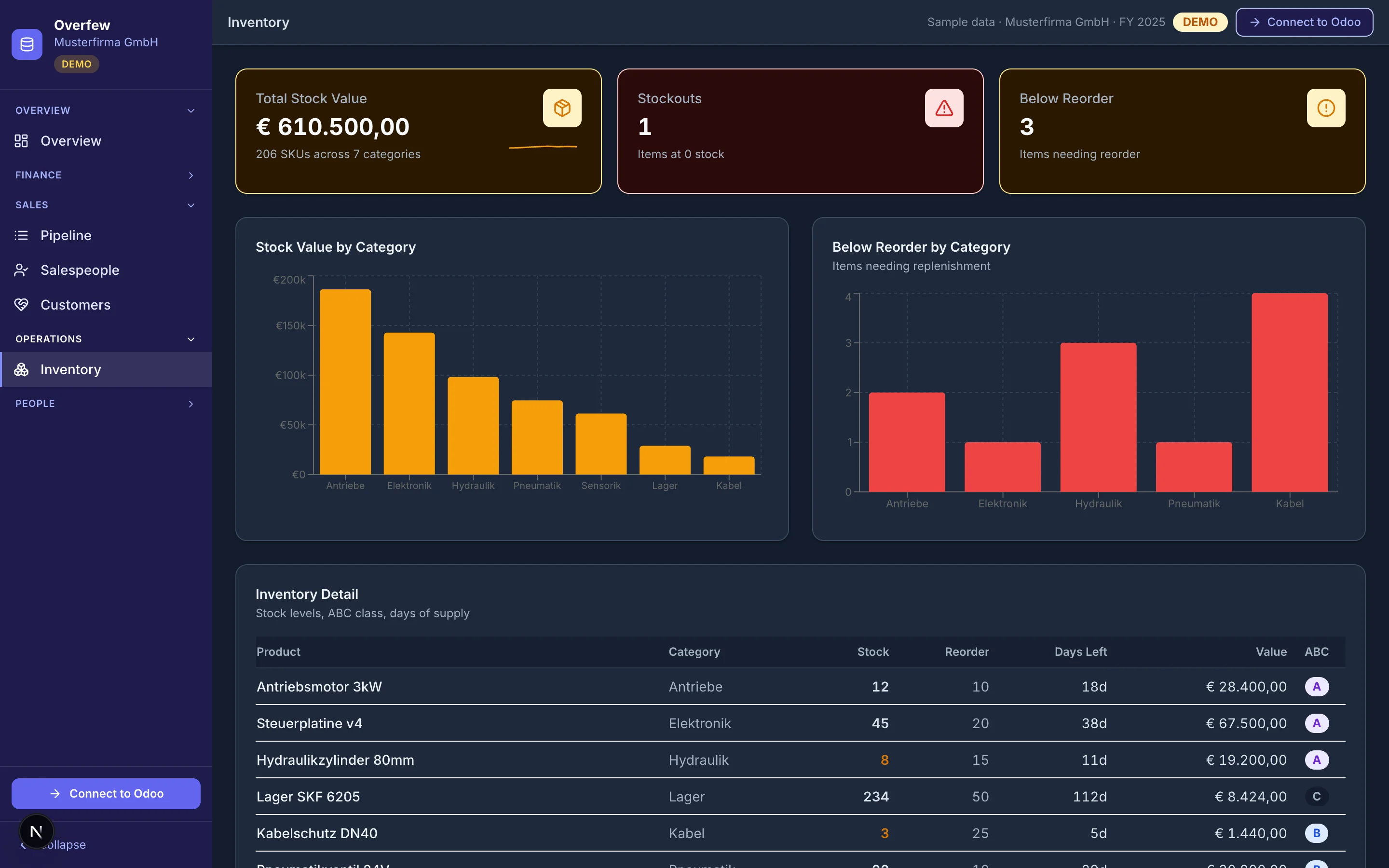Select the Antriebe bar in Below Reorder chart
The image size is (1389, 868).
(907, 442)
